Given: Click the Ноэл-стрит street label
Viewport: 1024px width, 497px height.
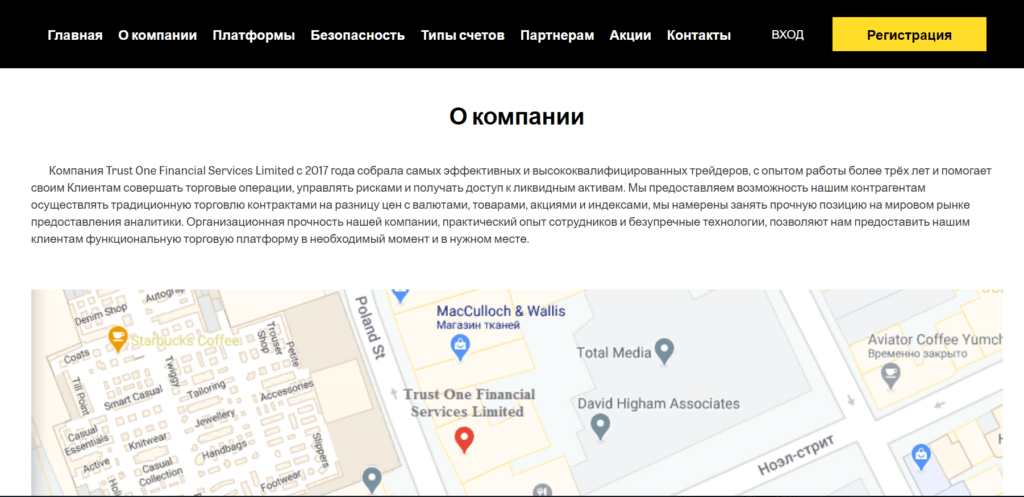Looking at the screenshot, I should 797,455.
